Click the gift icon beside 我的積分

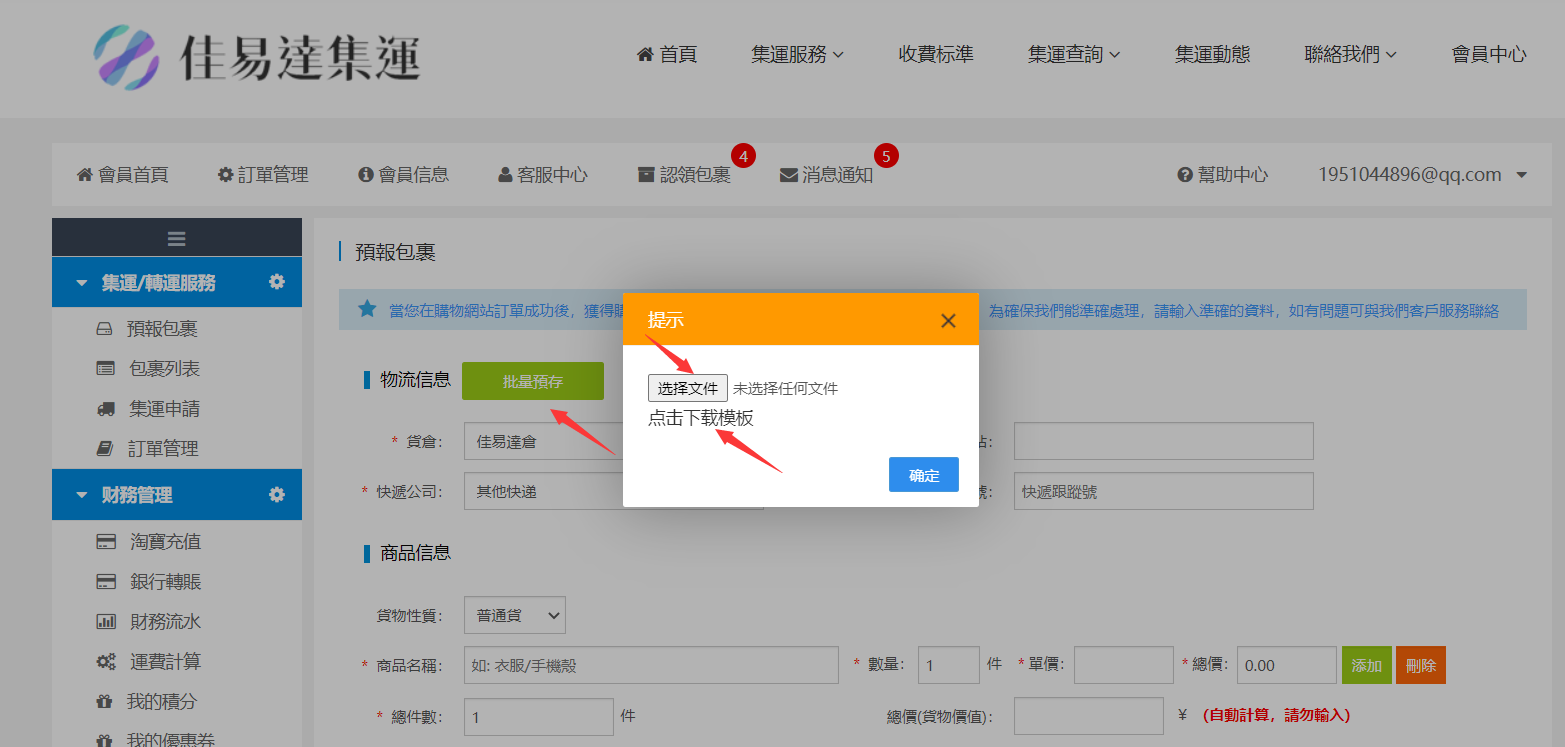coord(104,702)
